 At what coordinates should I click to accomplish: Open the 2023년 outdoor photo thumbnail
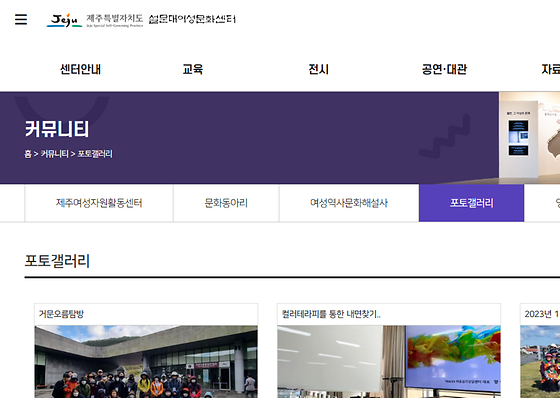pyautogui.click(x=540, y=362)
